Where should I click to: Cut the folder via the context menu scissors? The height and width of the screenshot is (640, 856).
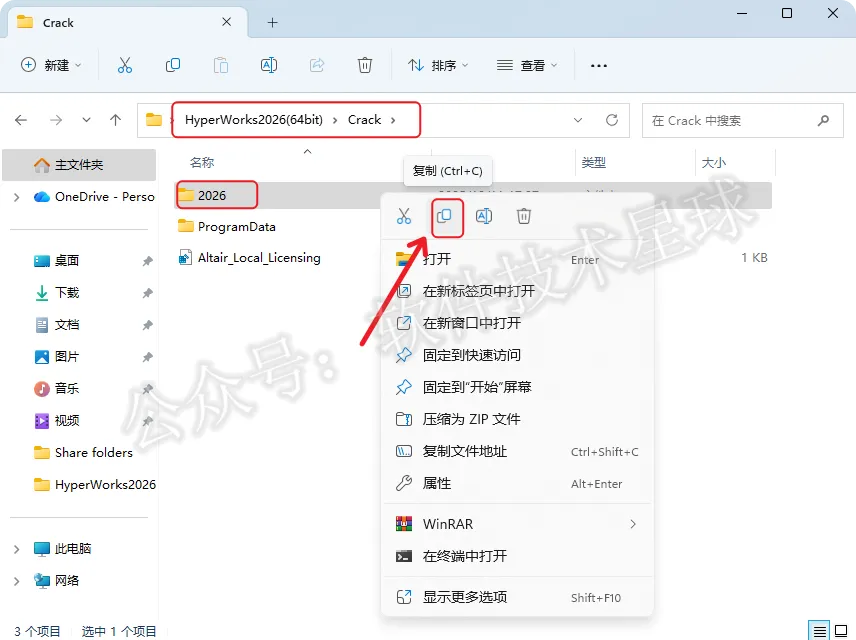coord(404,216)
